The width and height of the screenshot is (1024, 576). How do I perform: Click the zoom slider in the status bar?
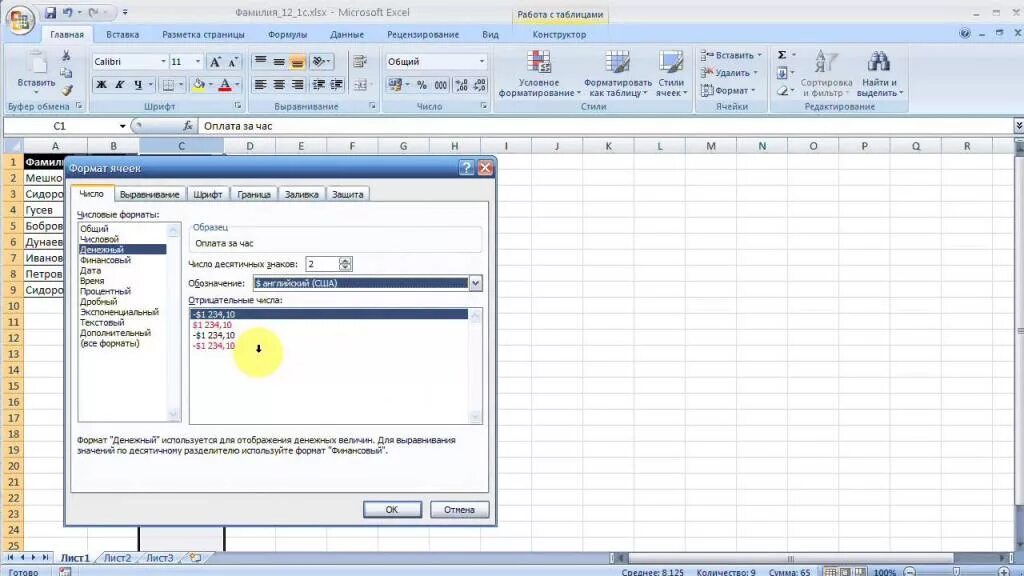956,572
